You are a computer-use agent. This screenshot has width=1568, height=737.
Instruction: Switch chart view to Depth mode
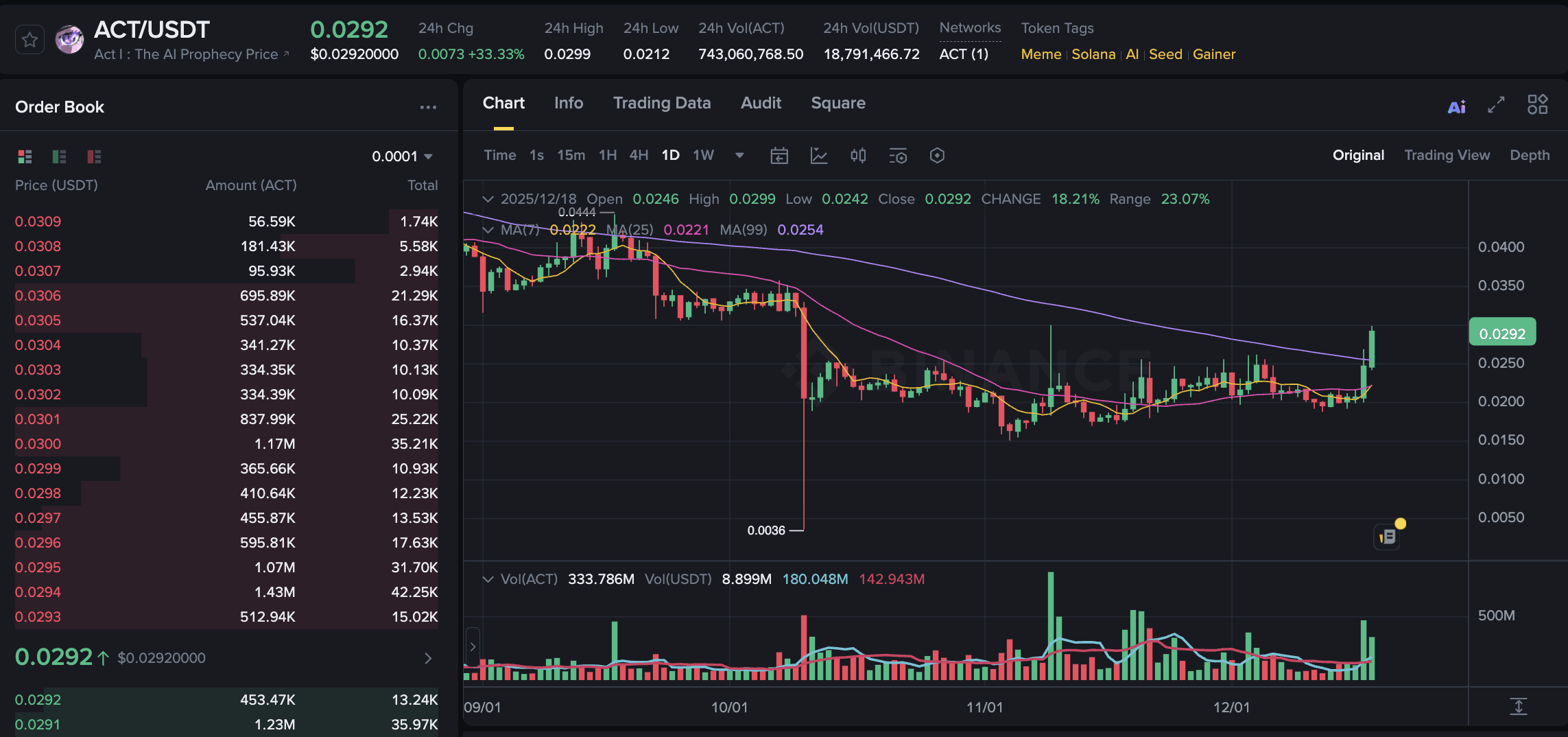click(x=1529, y=154)
